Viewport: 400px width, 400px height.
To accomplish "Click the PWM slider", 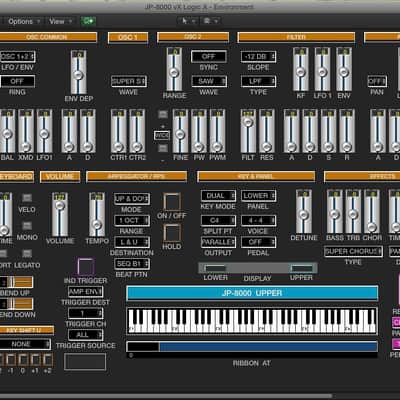I will coord(218,131).
